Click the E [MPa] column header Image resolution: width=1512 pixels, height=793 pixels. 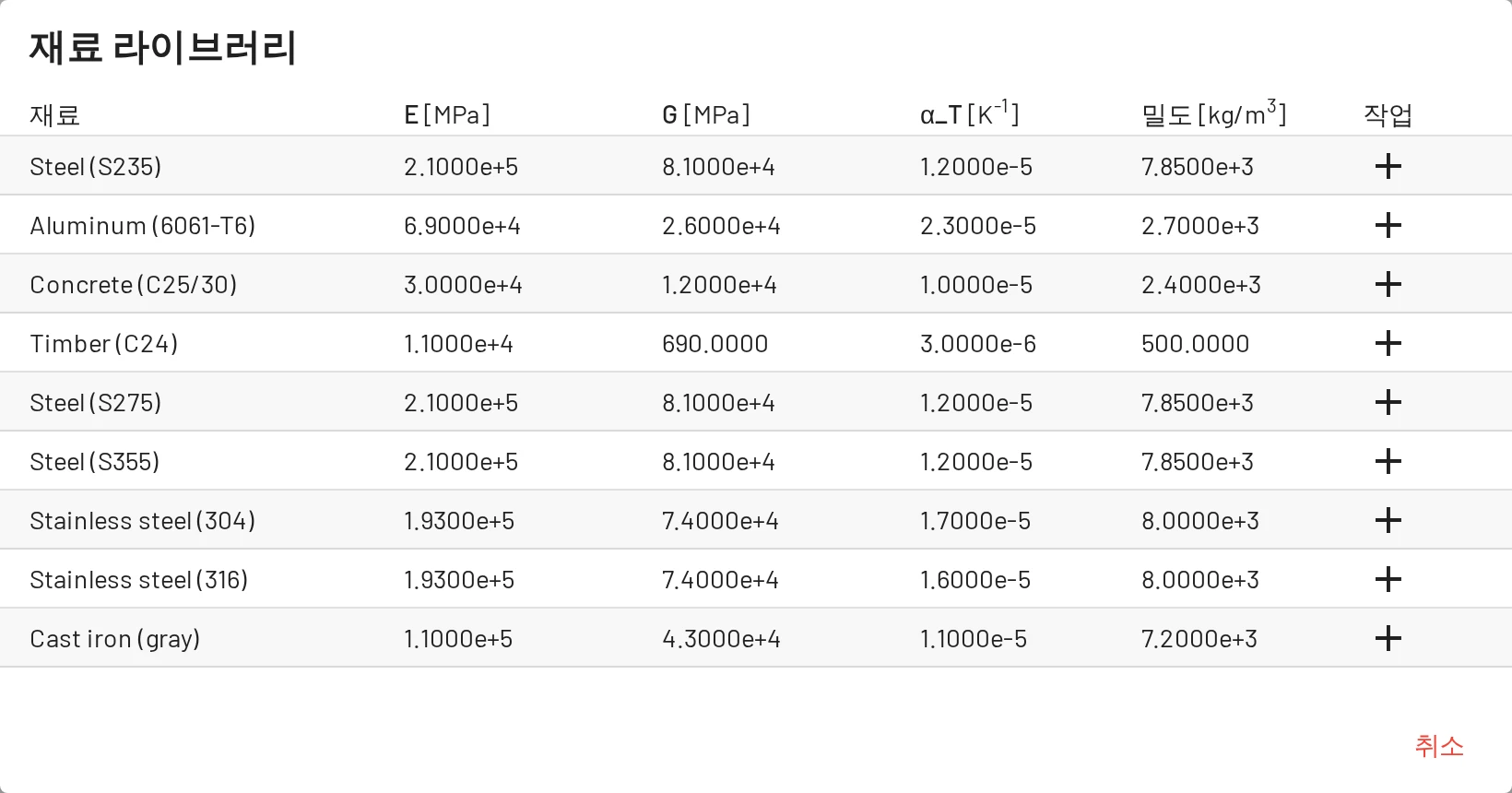click(x=447, y=115)
